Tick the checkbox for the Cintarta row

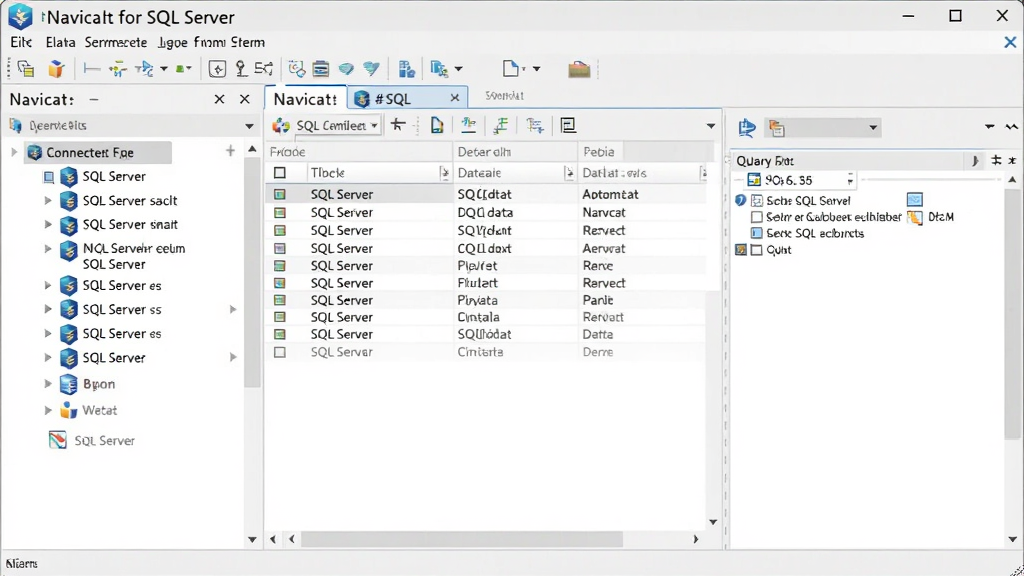pyautogui.click(x=280, y=352)
